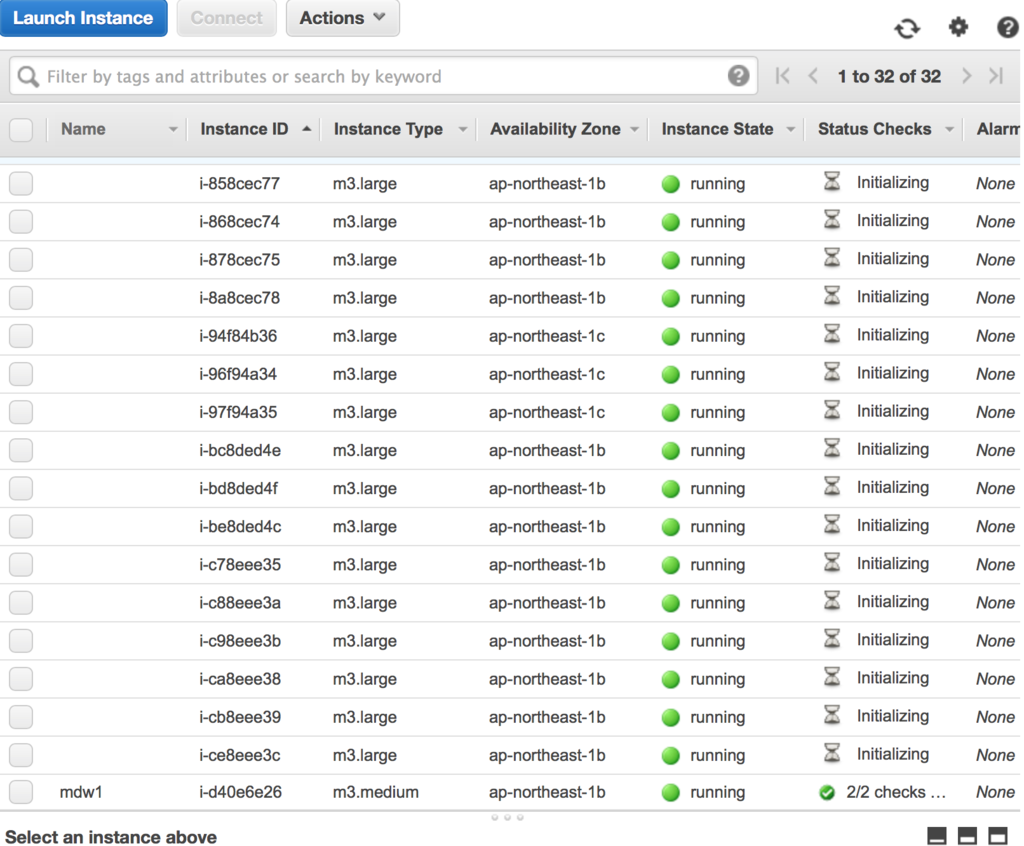
Task: Click the mdw1 instance name
Action: 81,792
